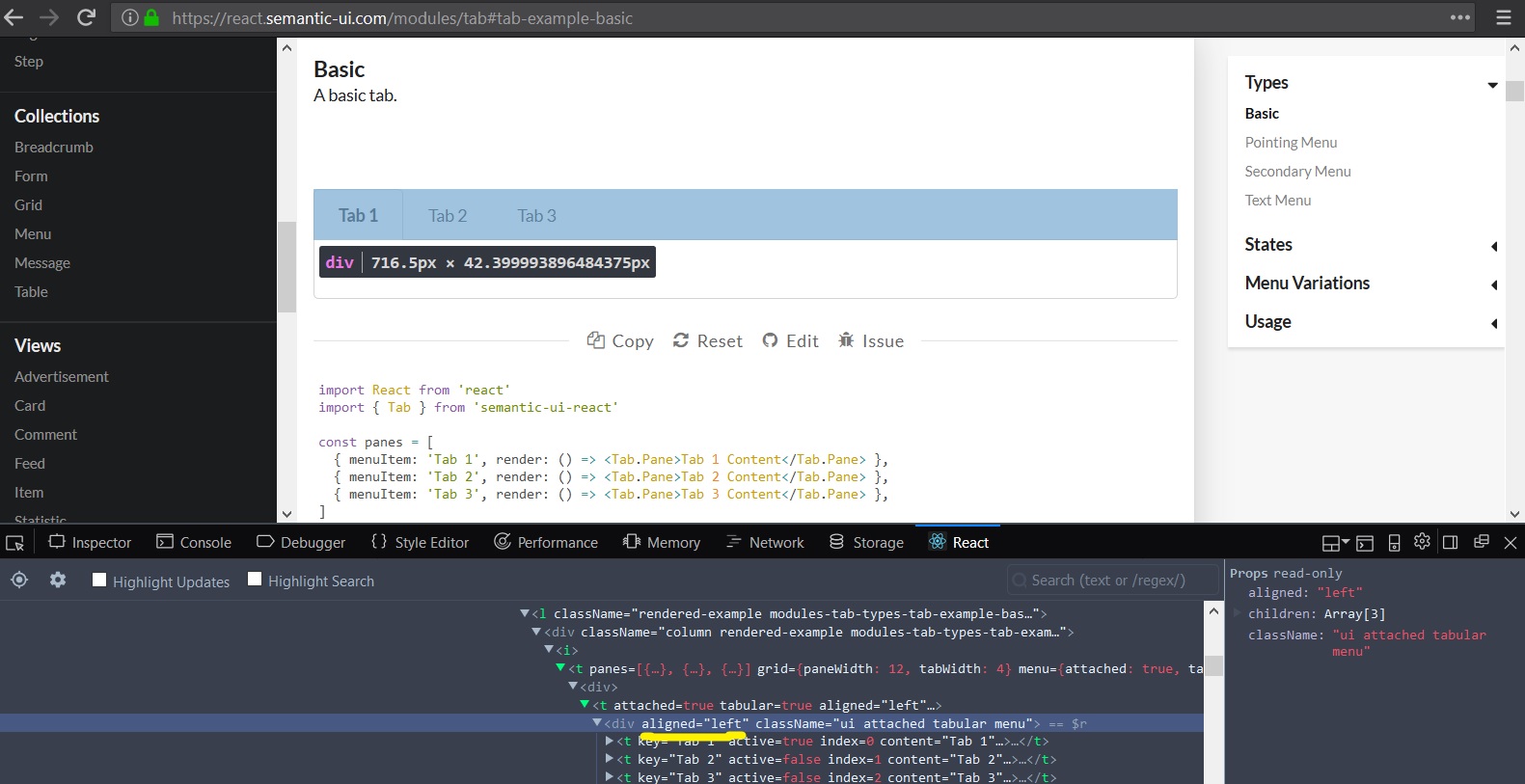
Task: Click the sidebar scrollbar thumb
Action: pos(286,267)
